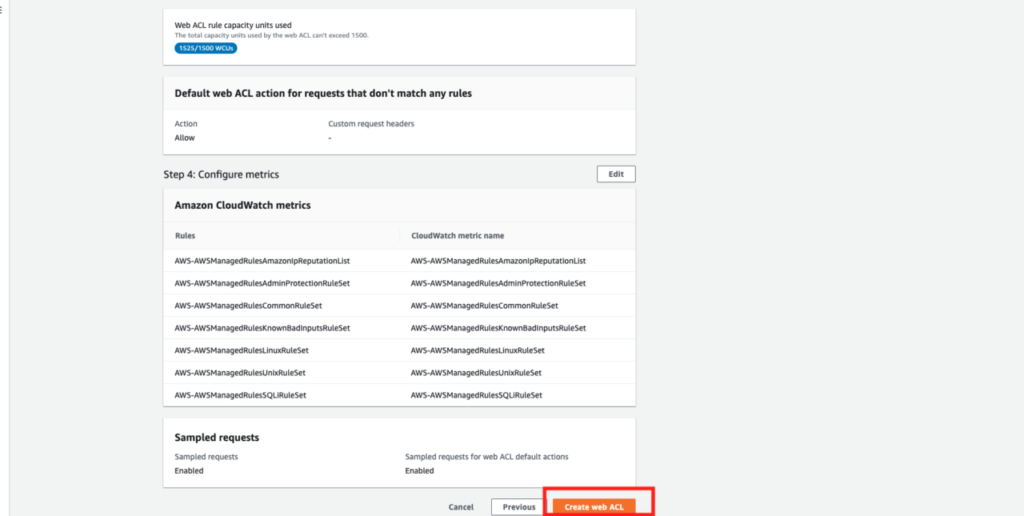1024x516 pixels.
Task: Cancel the web ACL creation
Action: 461,507
